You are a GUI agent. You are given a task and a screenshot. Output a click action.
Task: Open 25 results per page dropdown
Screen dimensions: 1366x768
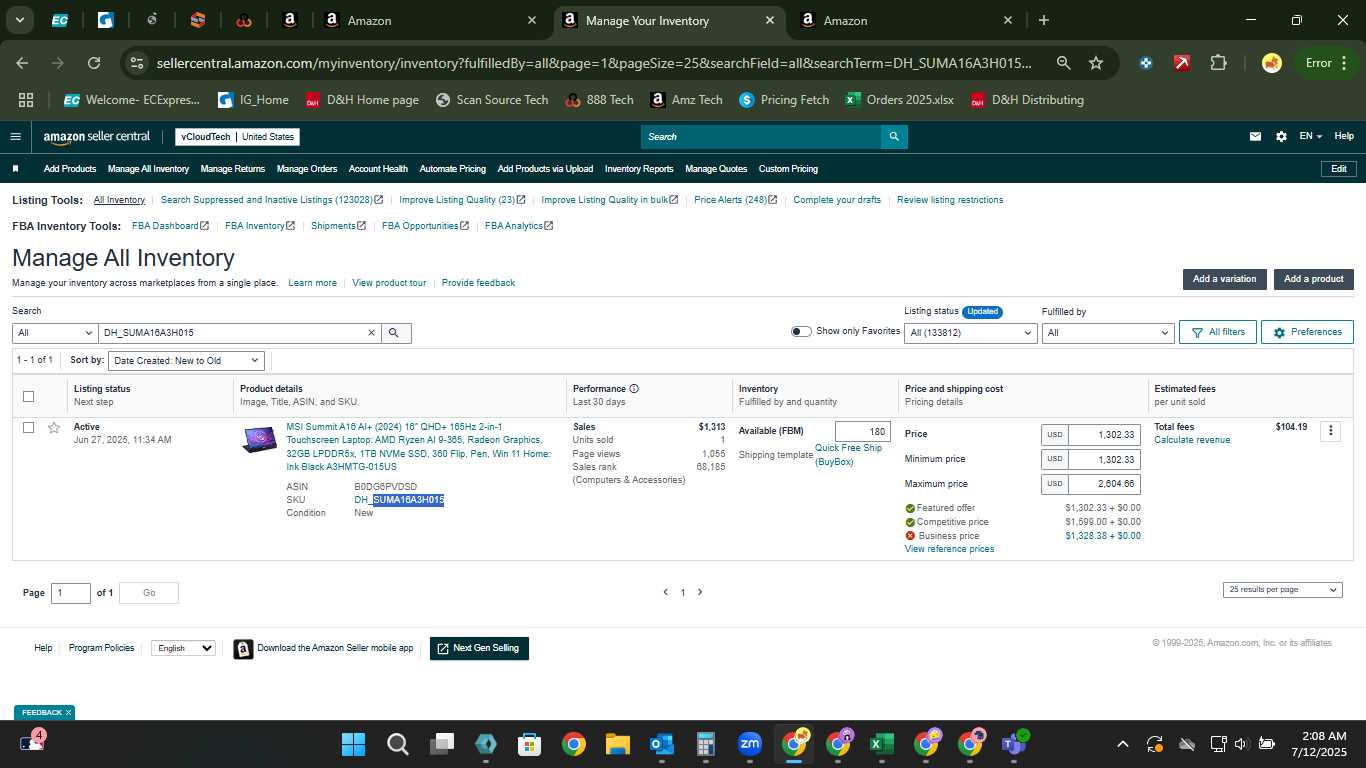(x=1282, y=590)
